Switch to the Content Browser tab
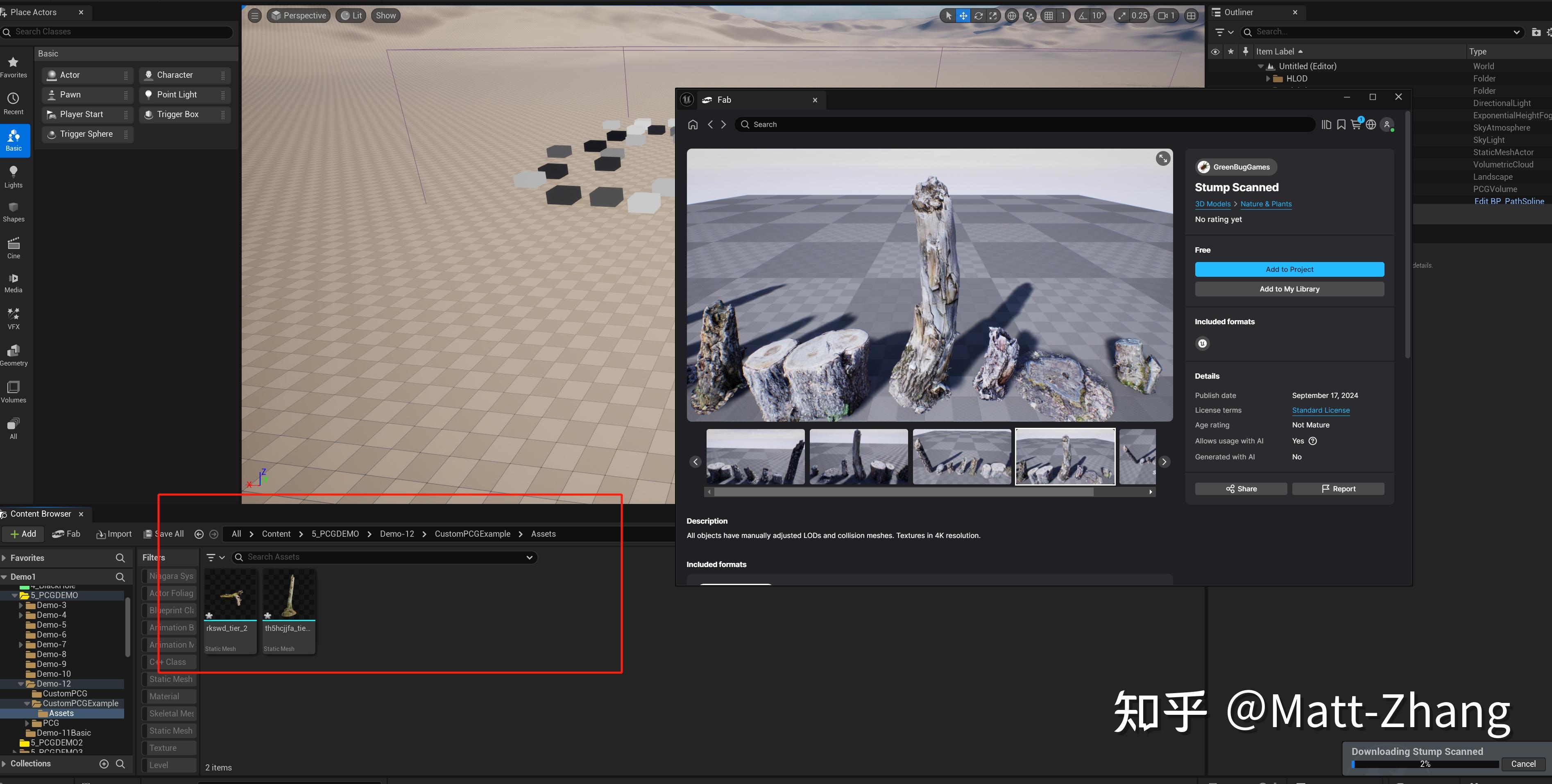Viewport: 1552px width, 784px height. pos(42,514)
